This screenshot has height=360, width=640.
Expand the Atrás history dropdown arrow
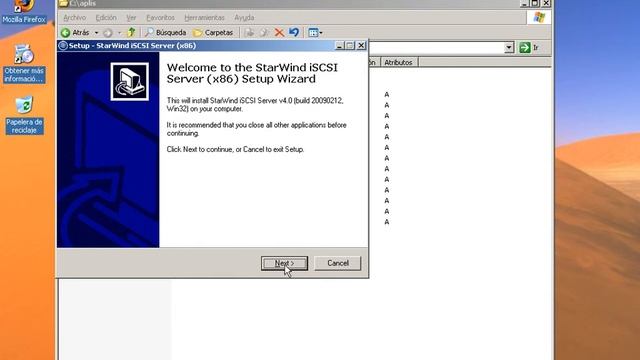tap(97, 33)
